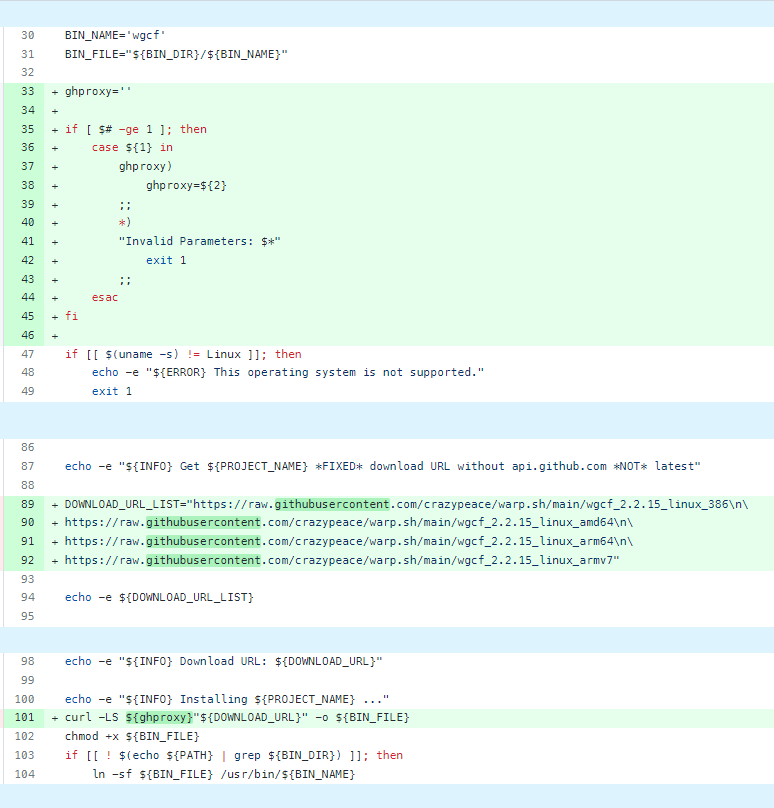Select line number 30
774x808 pixels.
tap(26, 35)
